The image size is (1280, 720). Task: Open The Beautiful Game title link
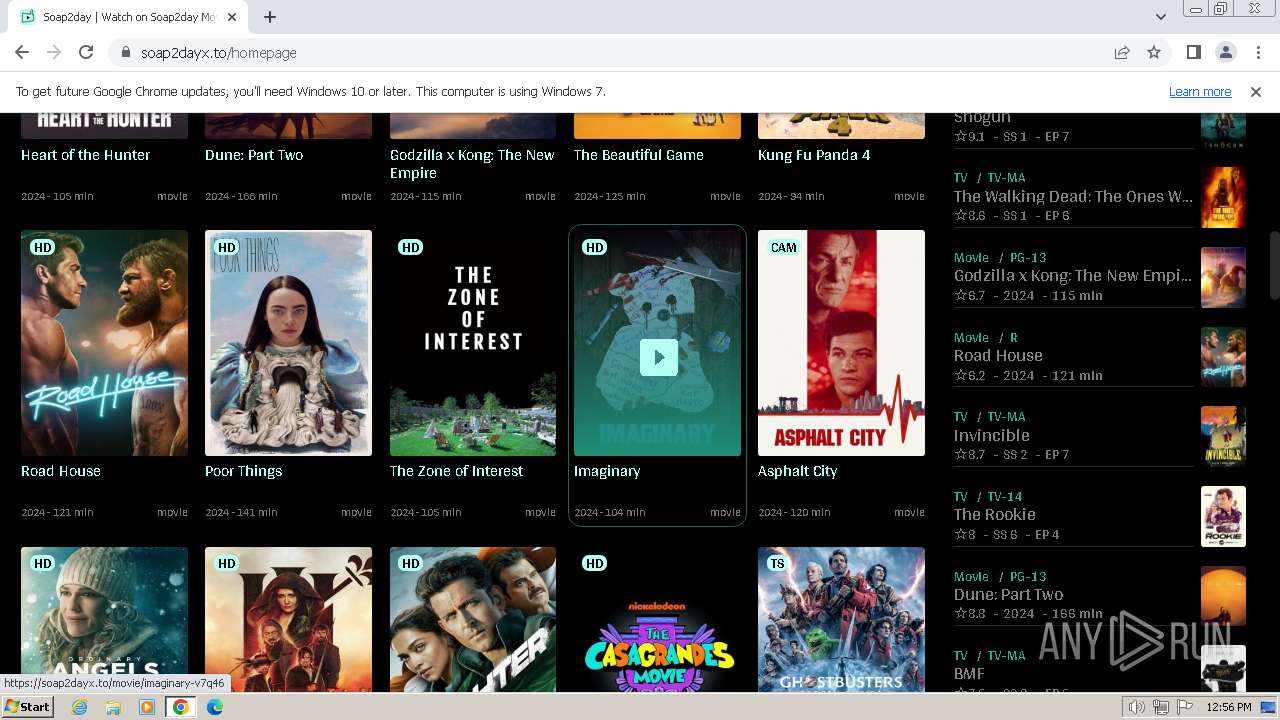639,155
